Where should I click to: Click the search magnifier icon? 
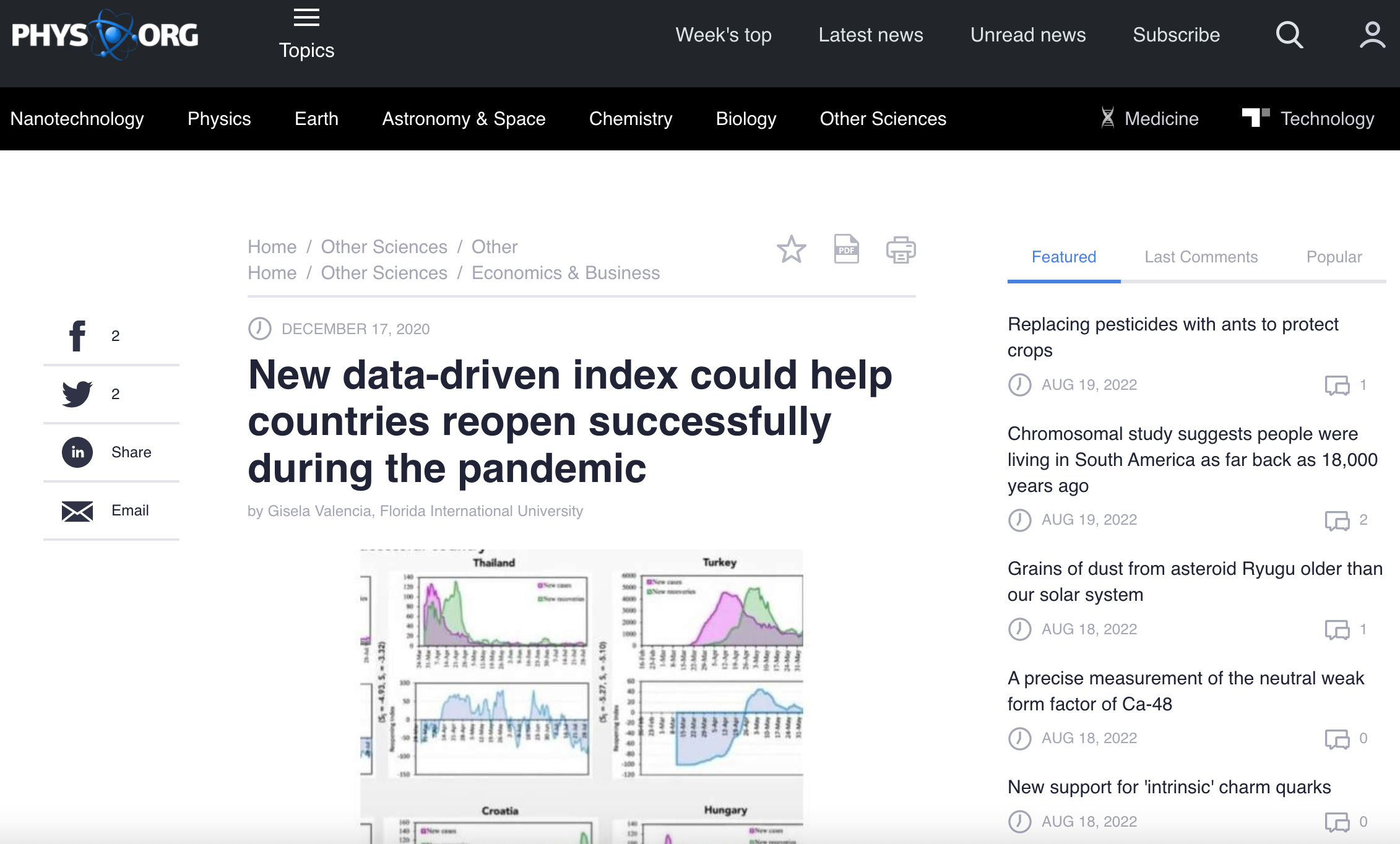(1289, 35)
